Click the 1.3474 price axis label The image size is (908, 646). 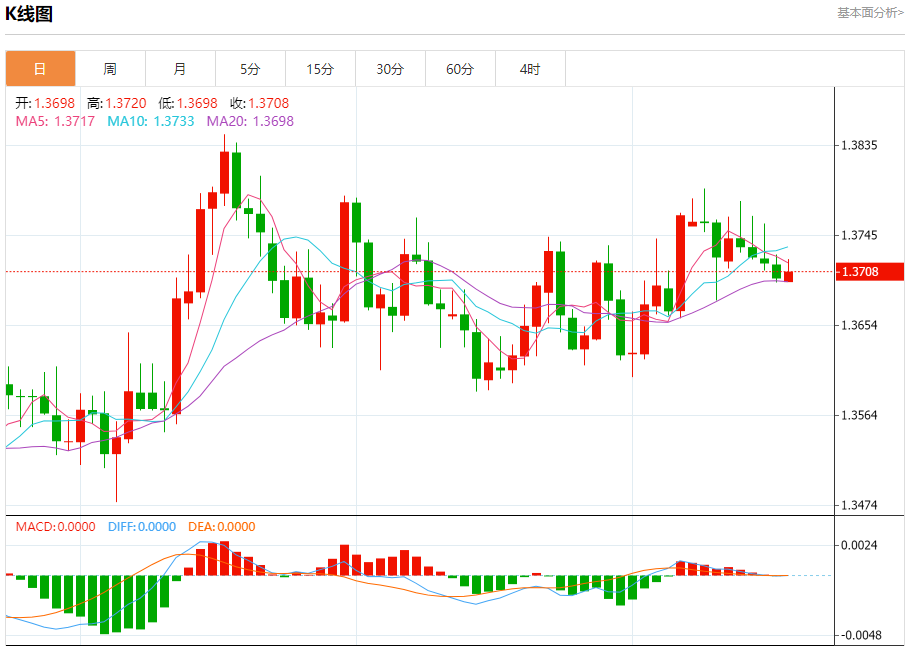pos(859,505)
